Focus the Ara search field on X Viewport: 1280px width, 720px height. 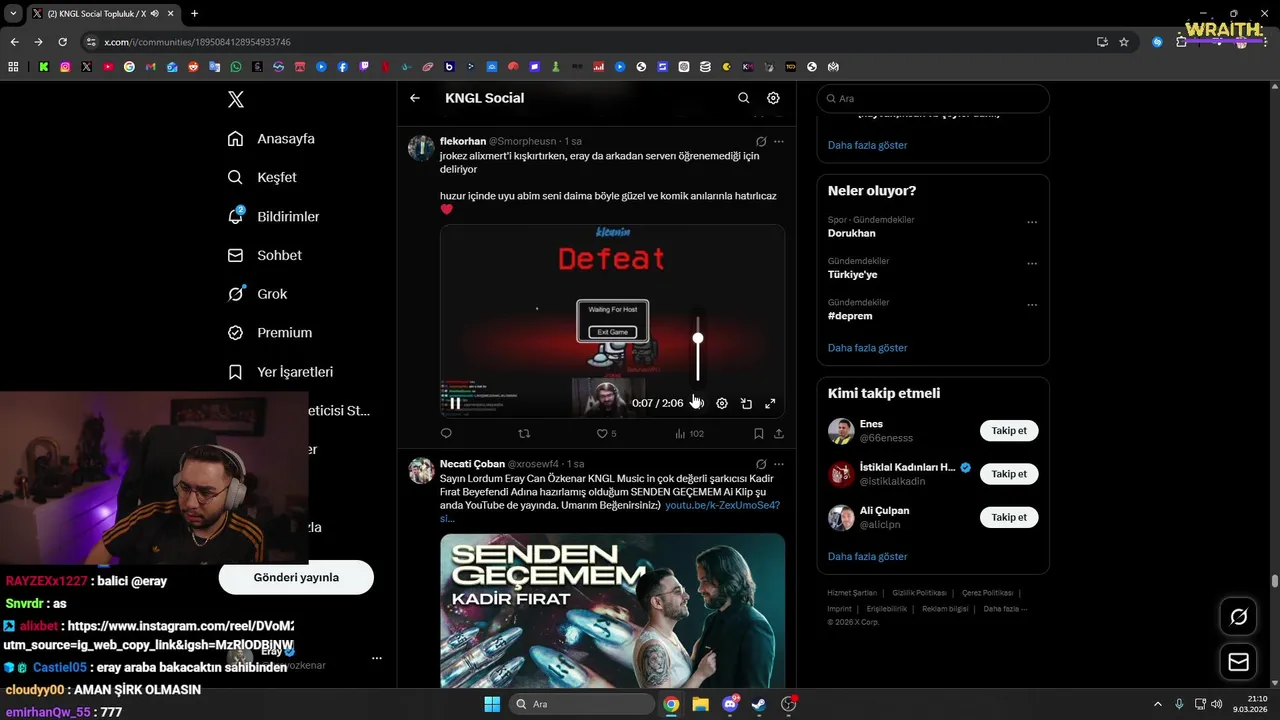pos(933,98)
